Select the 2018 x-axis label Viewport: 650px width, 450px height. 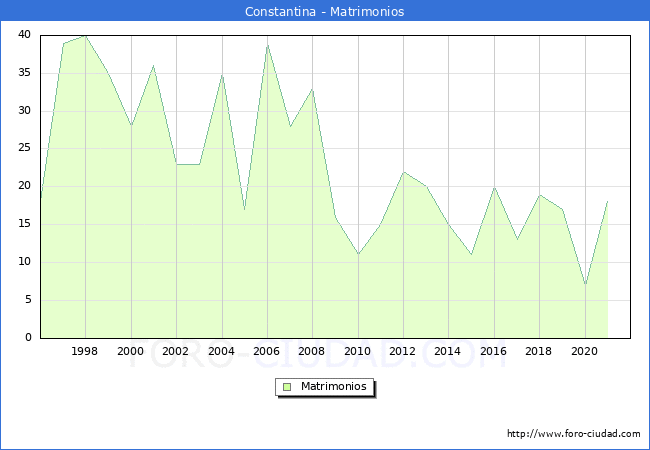coord(538,351)
